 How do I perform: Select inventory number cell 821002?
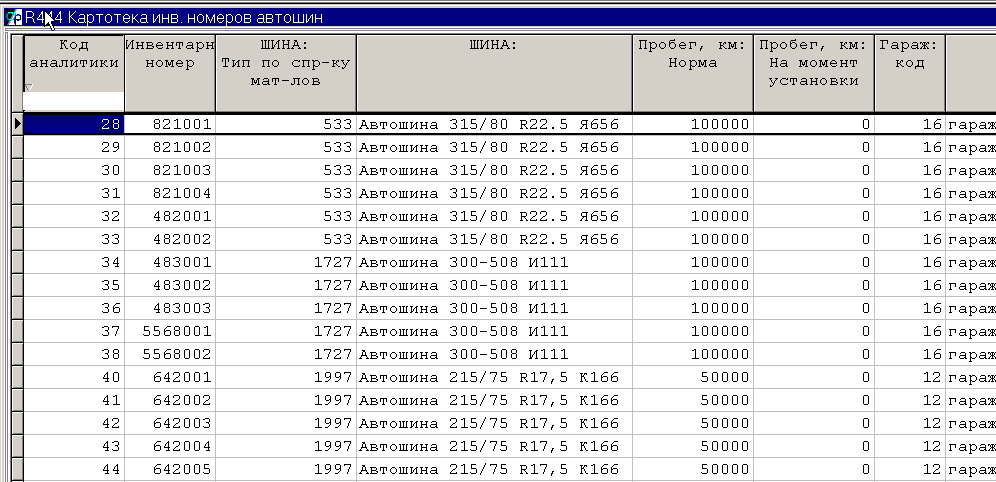(x=169, y=147)
